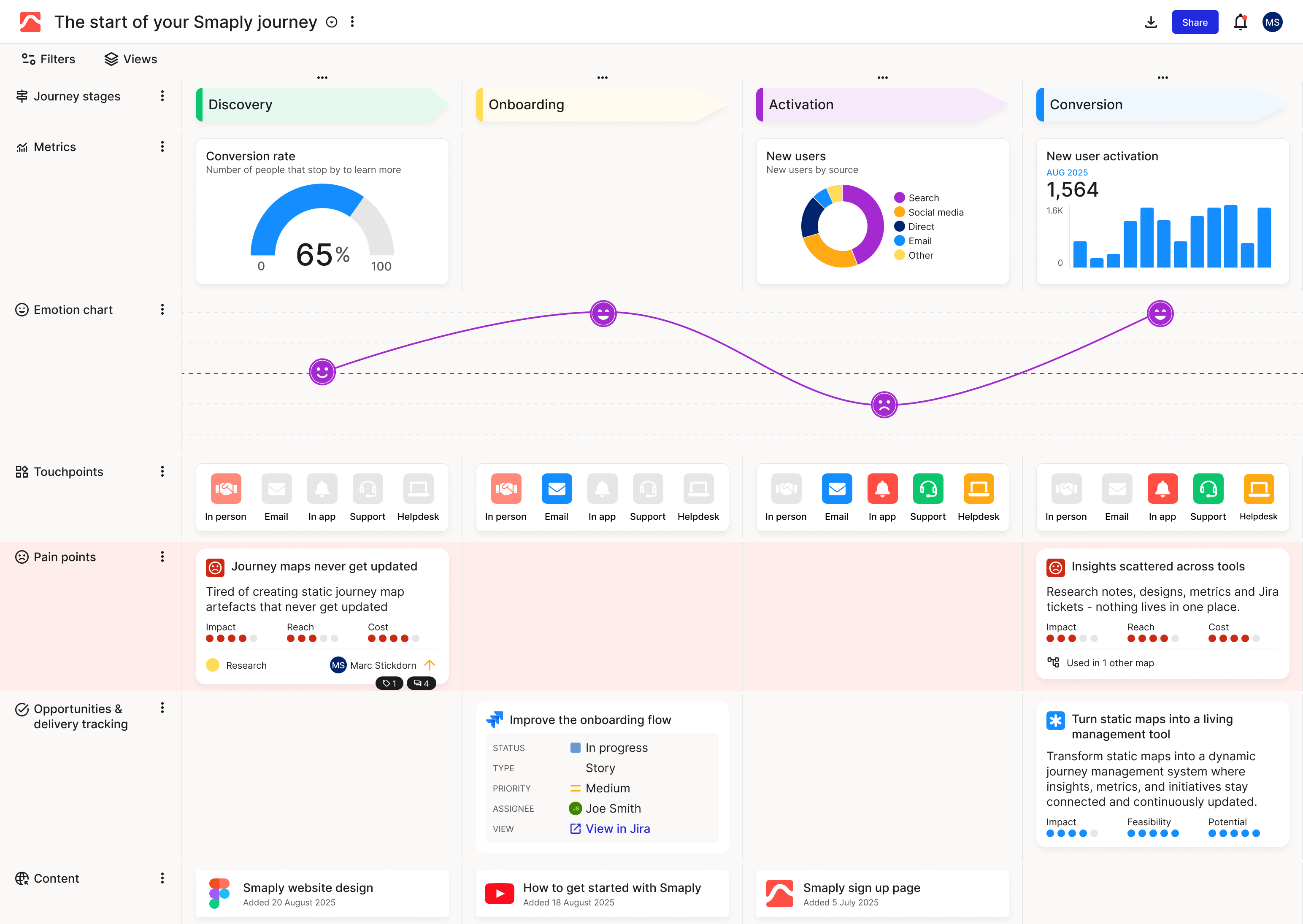Click the YouTube icon content item
Image resolution: width=1303 pixels, height=924 pixels.
tap(499, 893)
